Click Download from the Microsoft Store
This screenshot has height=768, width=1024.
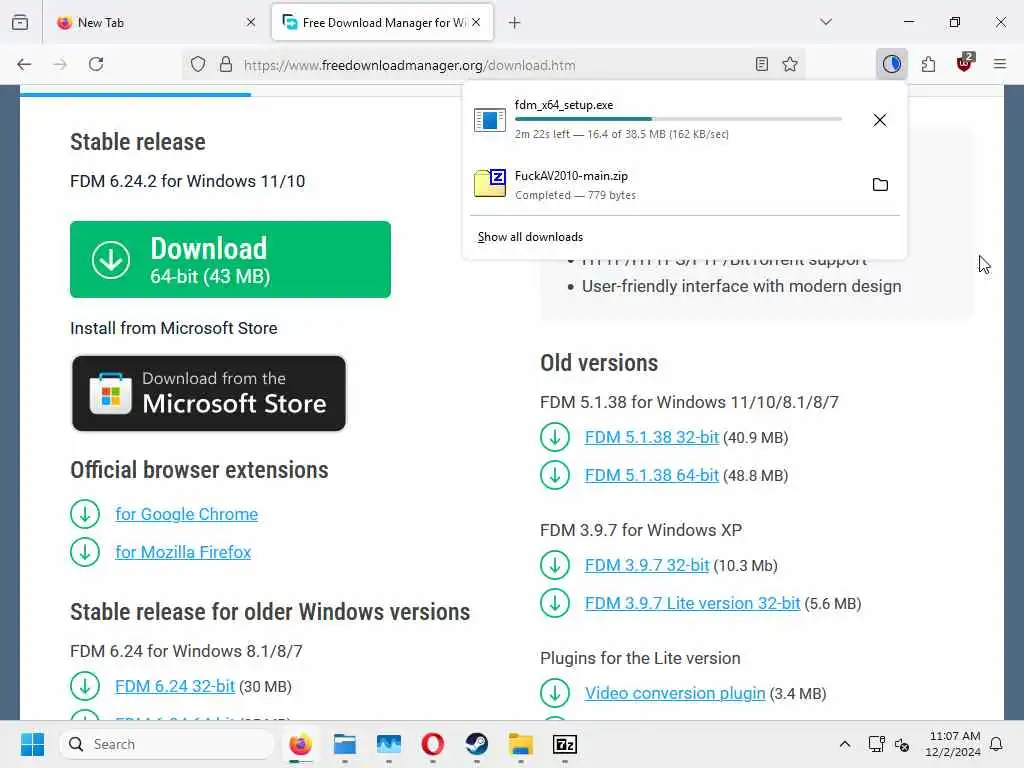[x=209, y=393]
